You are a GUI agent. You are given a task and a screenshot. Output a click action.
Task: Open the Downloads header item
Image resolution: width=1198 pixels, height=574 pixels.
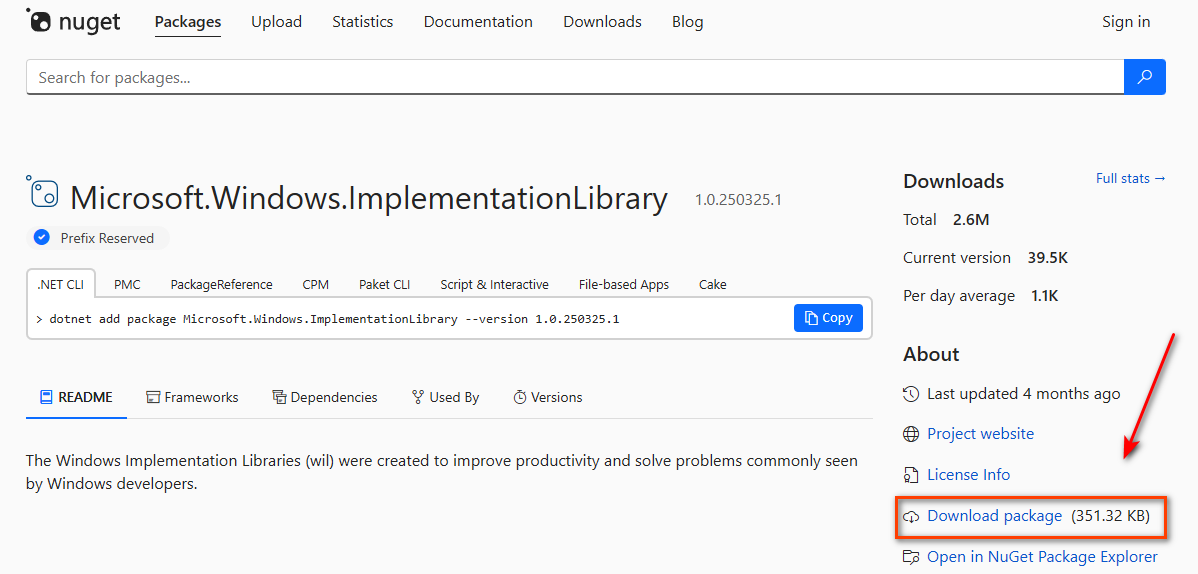(603, 22)
